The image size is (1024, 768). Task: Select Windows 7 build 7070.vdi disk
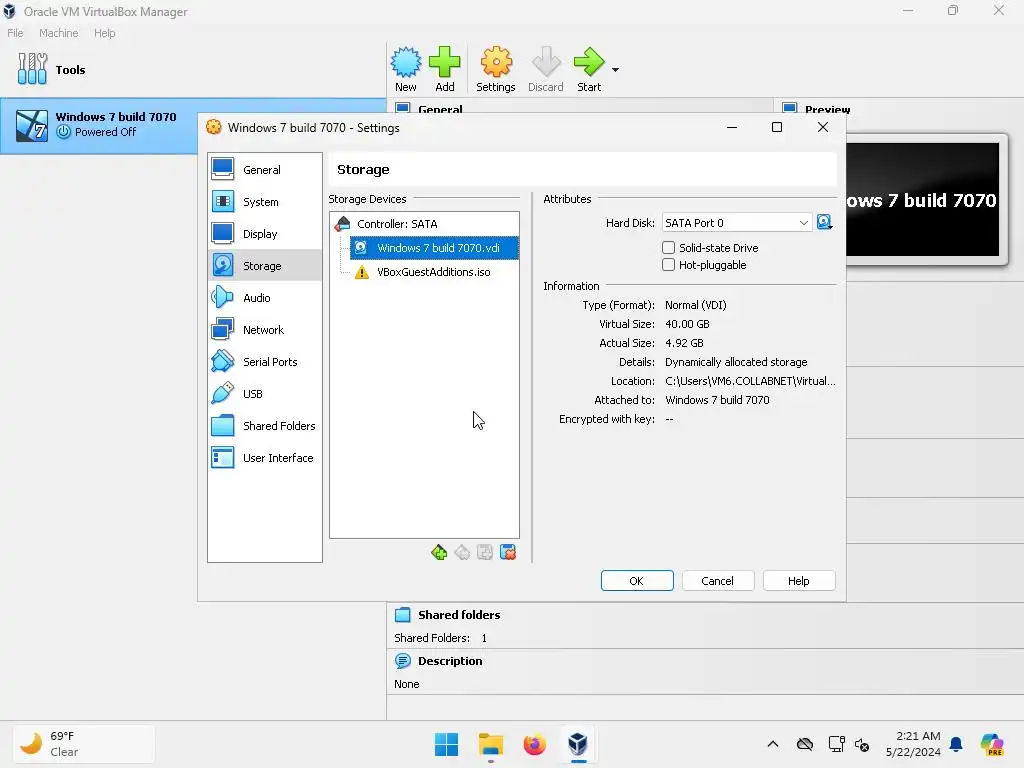[434, 248]
